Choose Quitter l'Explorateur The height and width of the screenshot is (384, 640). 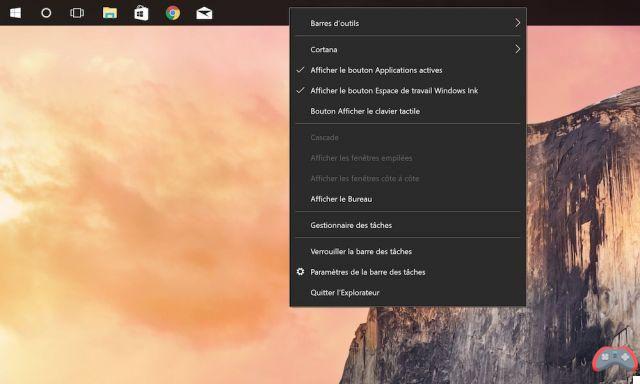[408, 293]
